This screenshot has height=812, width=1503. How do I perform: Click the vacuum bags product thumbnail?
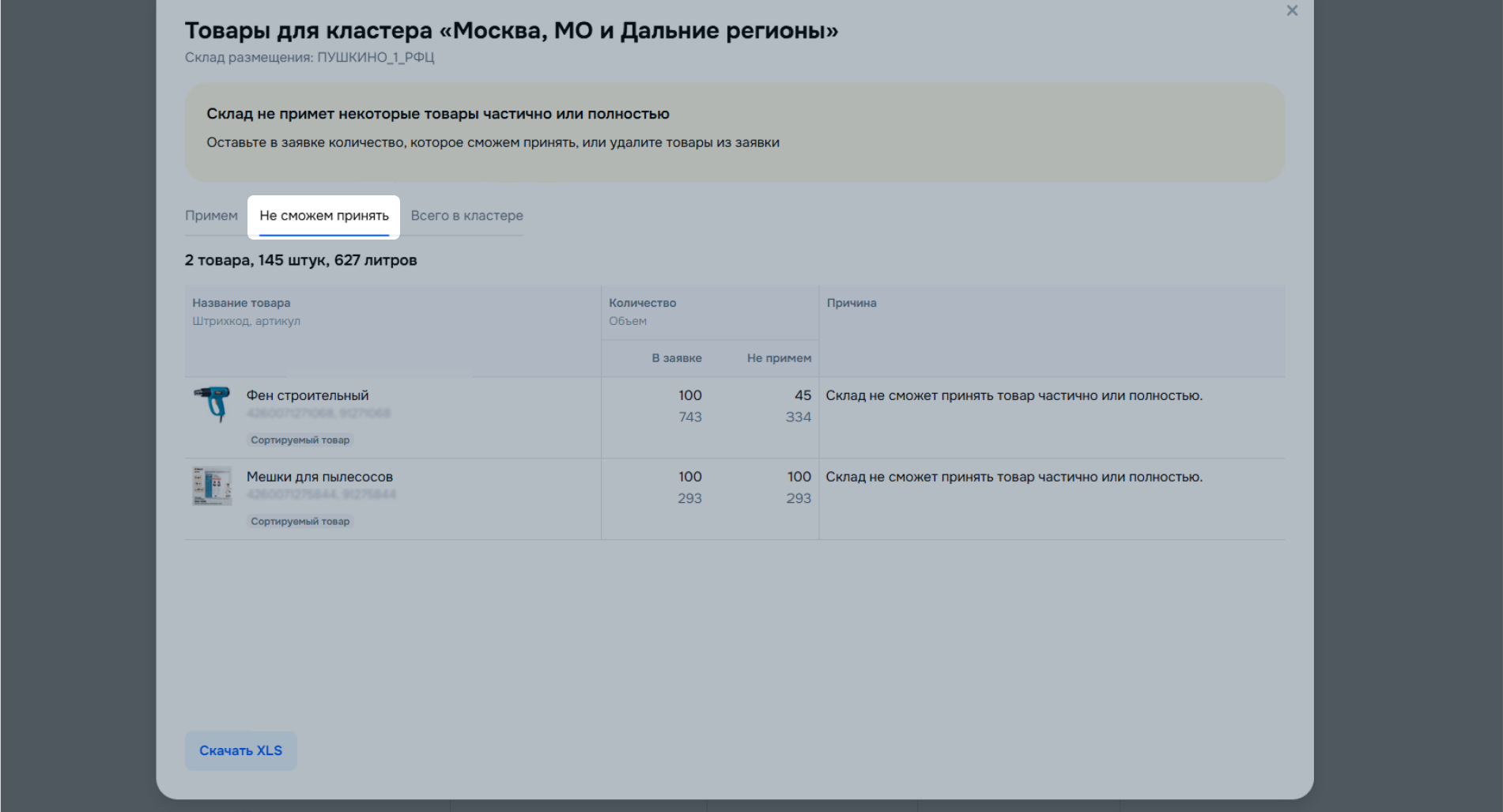pos(212,485)
